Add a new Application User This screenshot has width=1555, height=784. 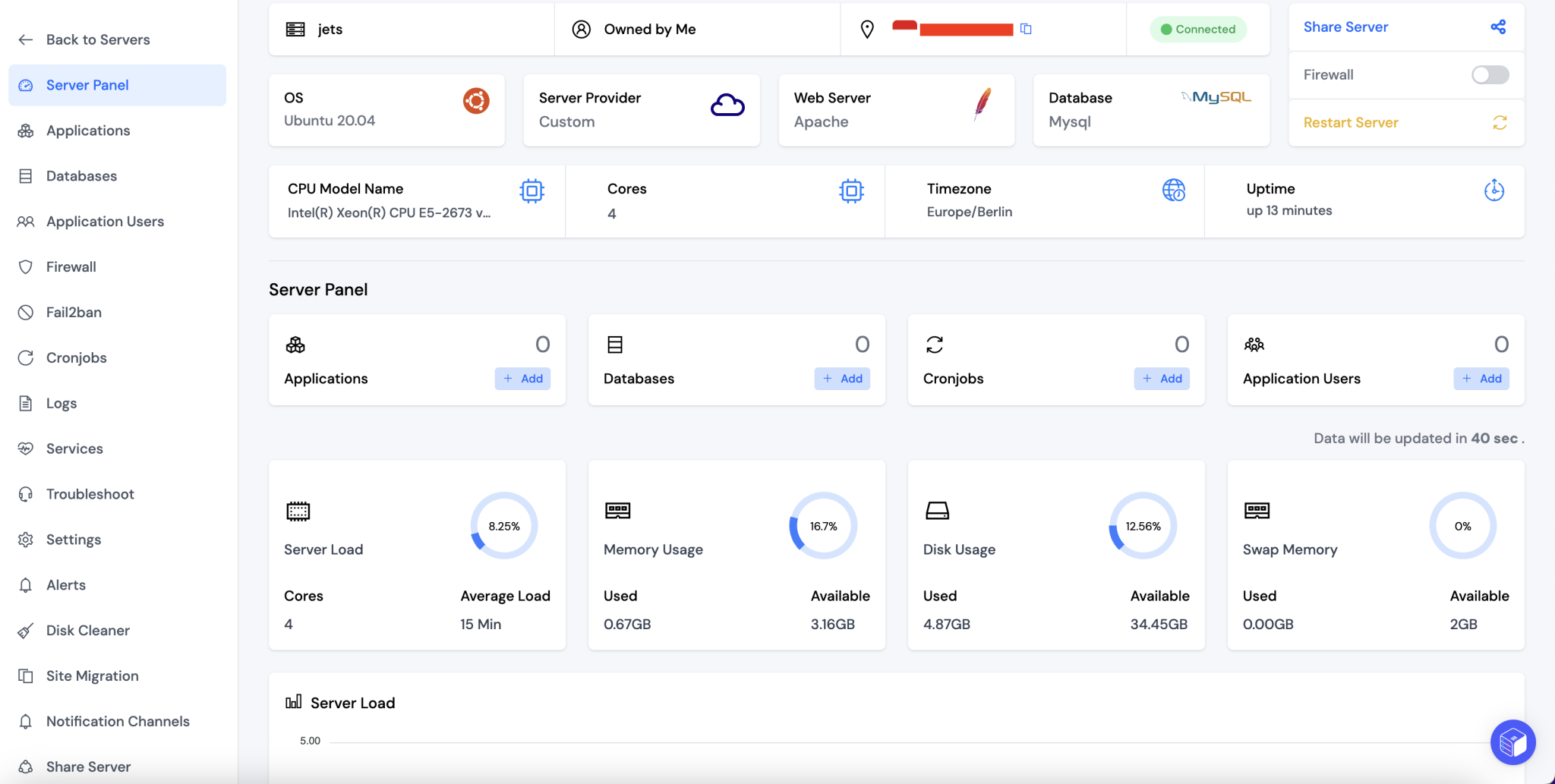[x=1481, y=378]
